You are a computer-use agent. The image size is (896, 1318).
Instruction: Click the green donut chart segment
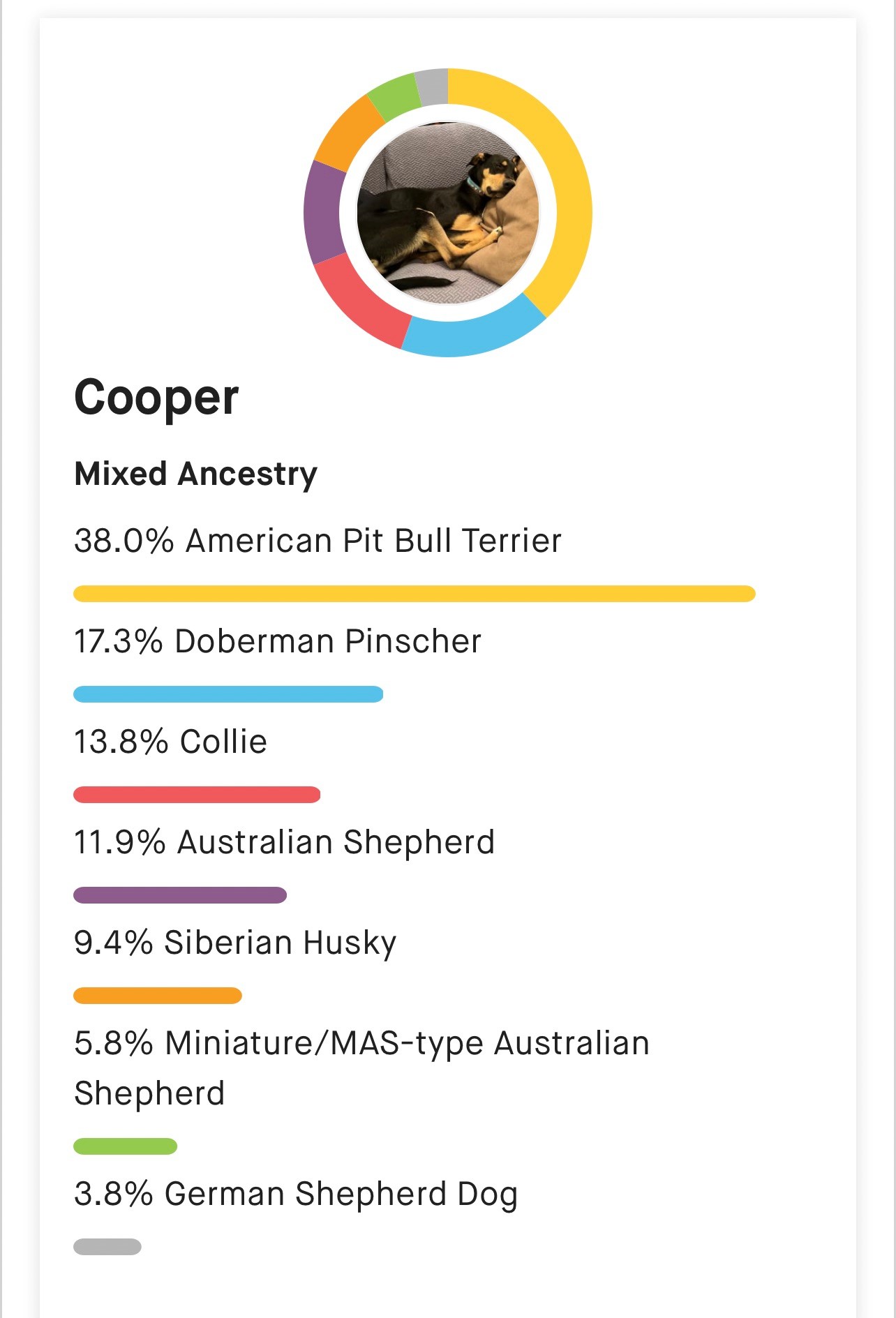(394, 94)
